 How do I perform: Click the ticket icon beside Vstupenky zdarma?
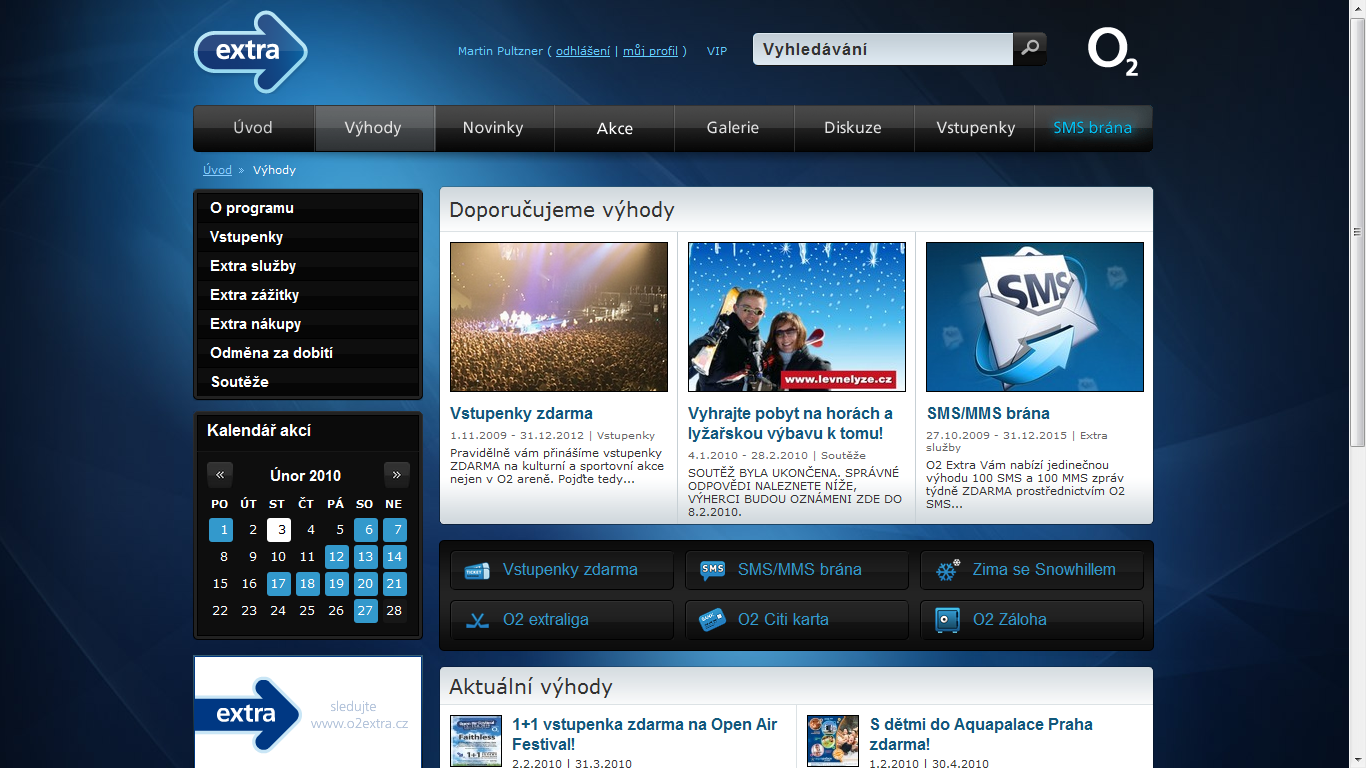coord(477,570)
